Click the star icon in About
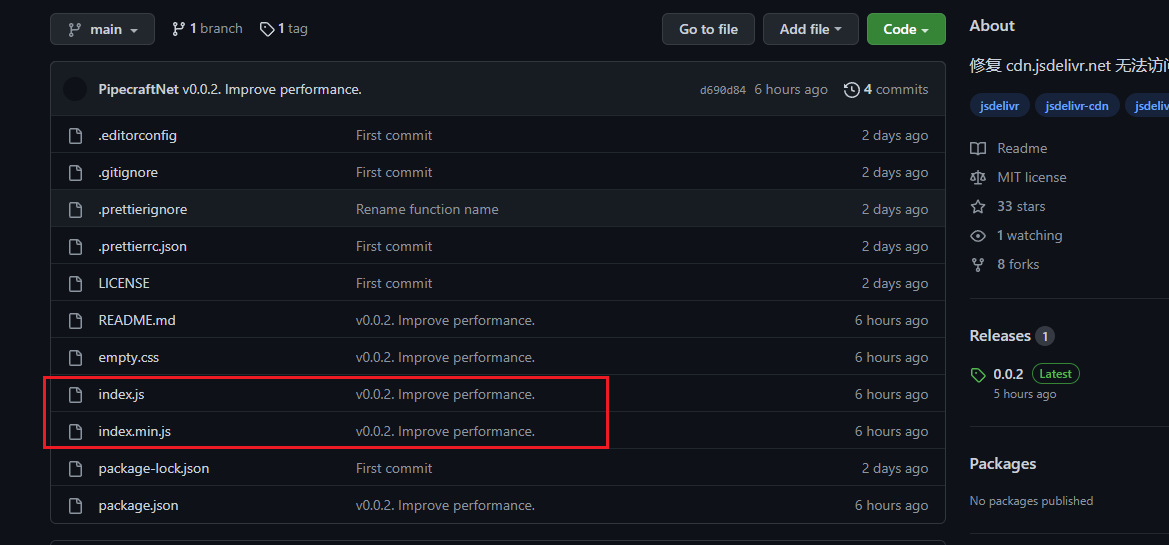Viewport: 1169px width, 545px height. tap(978, 207)
